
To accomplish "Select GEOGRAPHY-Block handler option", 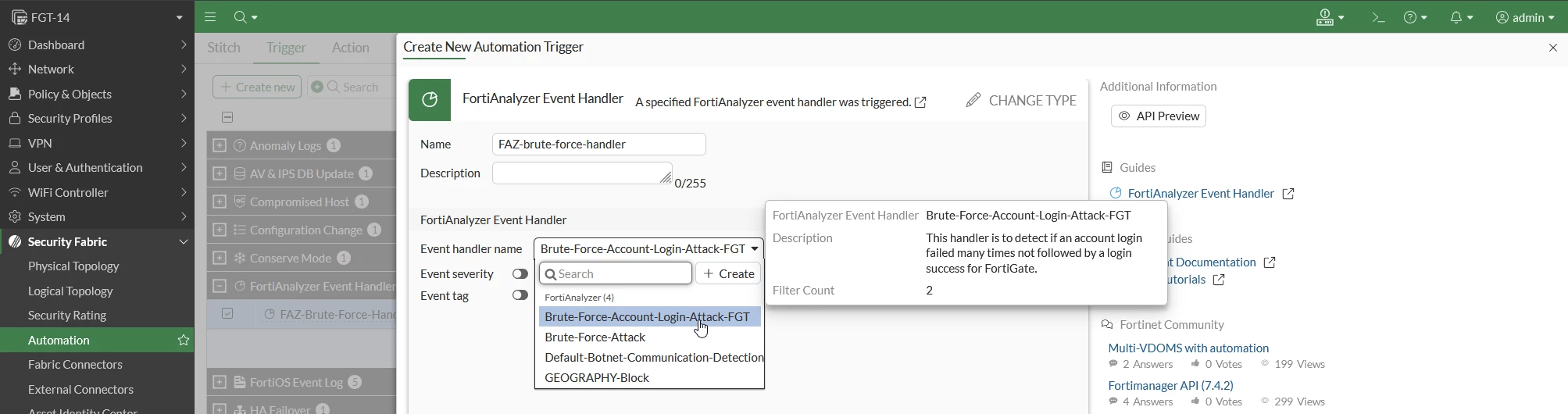I will point(649,378).
